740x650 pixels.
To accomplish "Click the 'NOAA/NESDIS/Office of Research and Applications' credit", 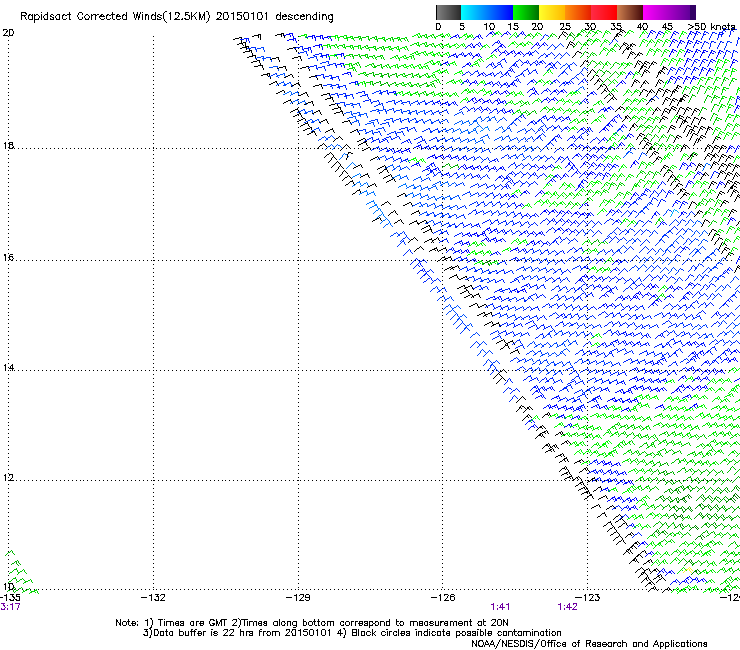I will 589,644.
